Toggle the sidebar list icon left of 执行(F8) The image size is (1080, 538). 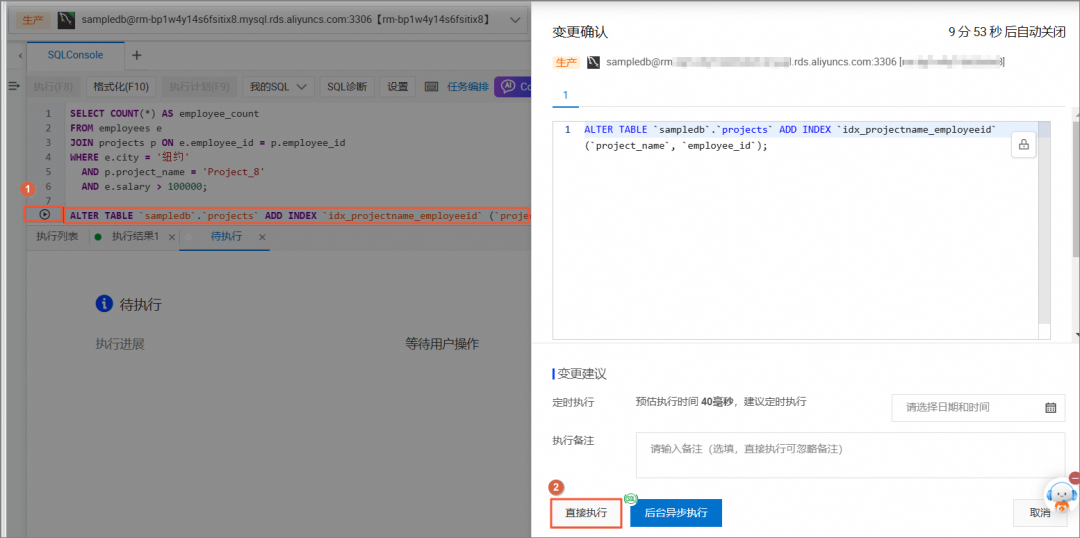14,87
